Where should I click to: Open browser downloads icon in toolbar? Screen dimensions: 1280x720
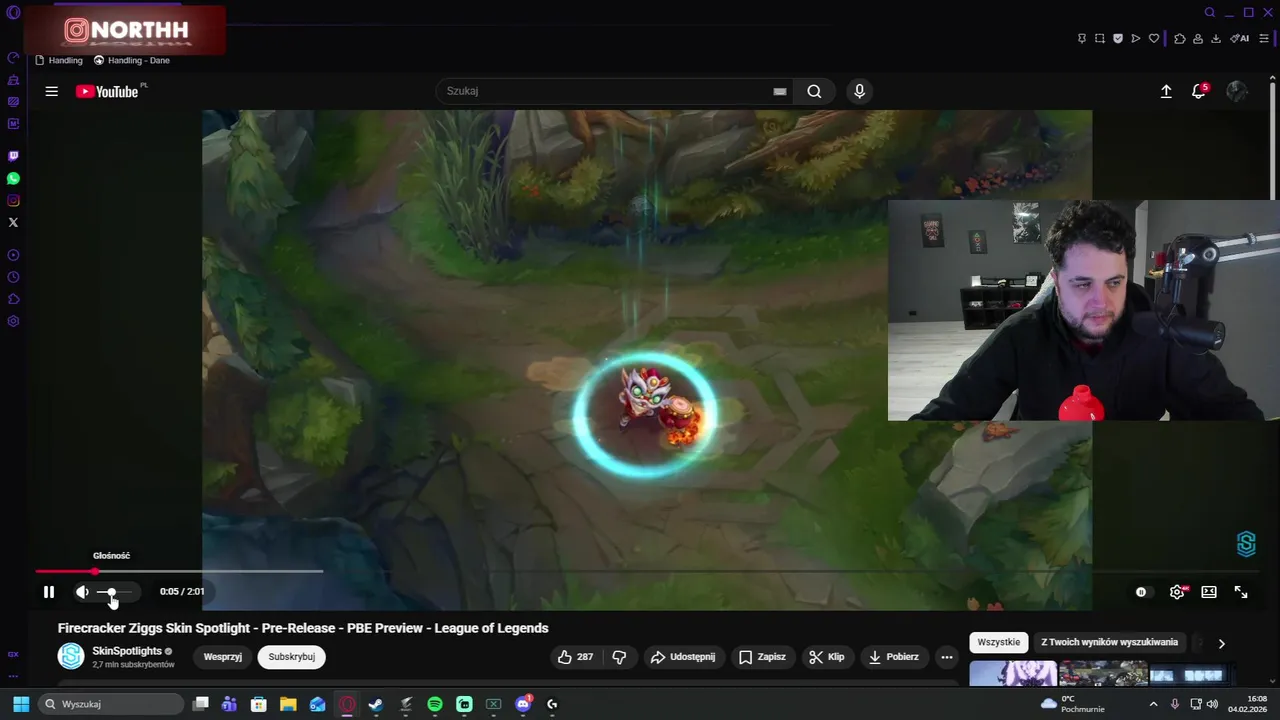[x=1216, y=38]
